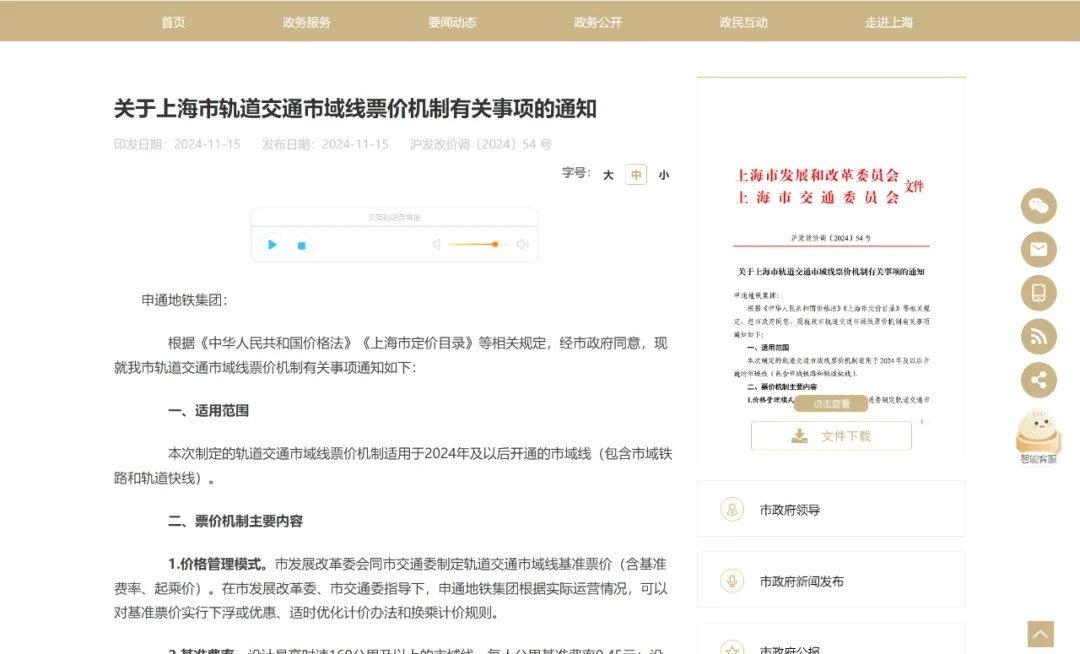
Task: Click the email subscription icon
Action: (x=1039, y=249)
